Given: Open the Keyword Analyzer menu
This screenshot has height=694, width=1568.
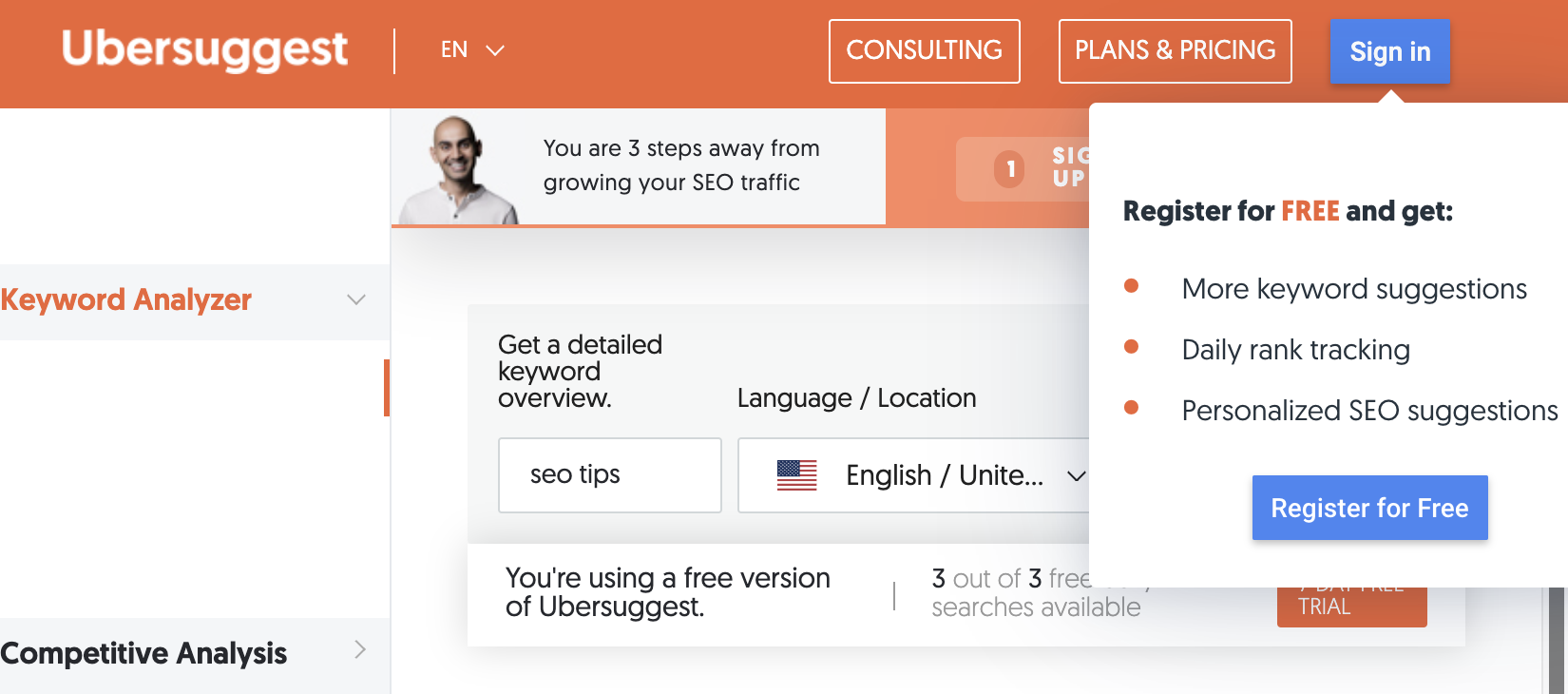Looking at the screenshot, I should coord(126,300).
